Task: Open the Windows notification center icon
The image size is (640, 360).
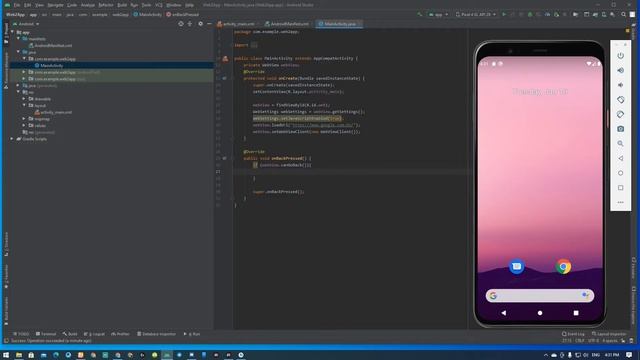Action: [x=629, y=355]
